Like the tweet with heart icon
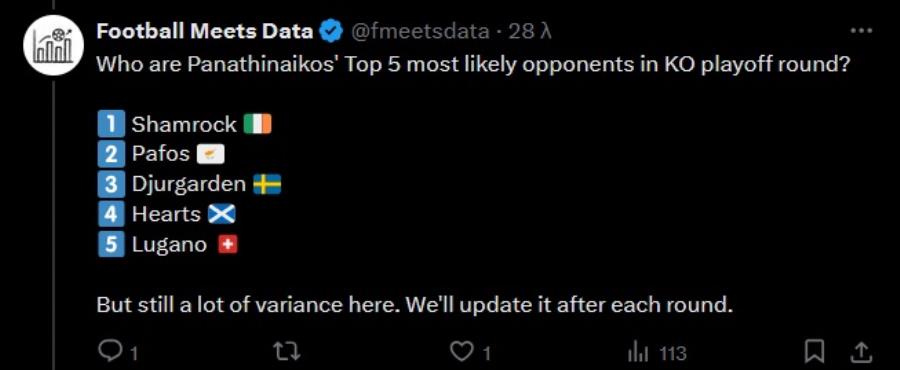Image resolution: width=900 pixels, height=370 pixels. coord(461,351)
